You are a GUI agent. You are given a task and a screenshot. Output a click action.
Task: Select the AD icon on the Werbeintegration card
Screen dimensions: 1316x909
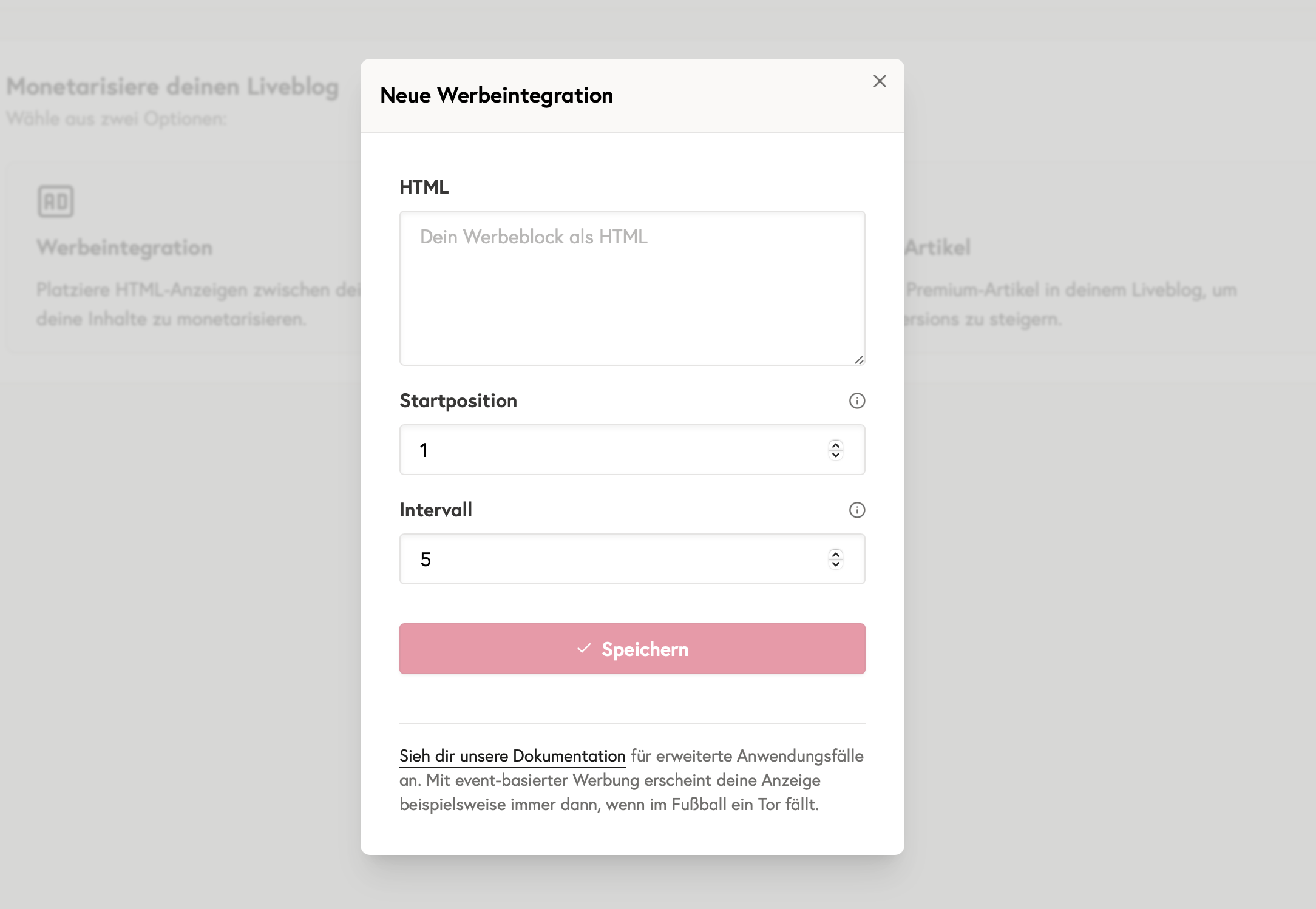coord(56,201)
